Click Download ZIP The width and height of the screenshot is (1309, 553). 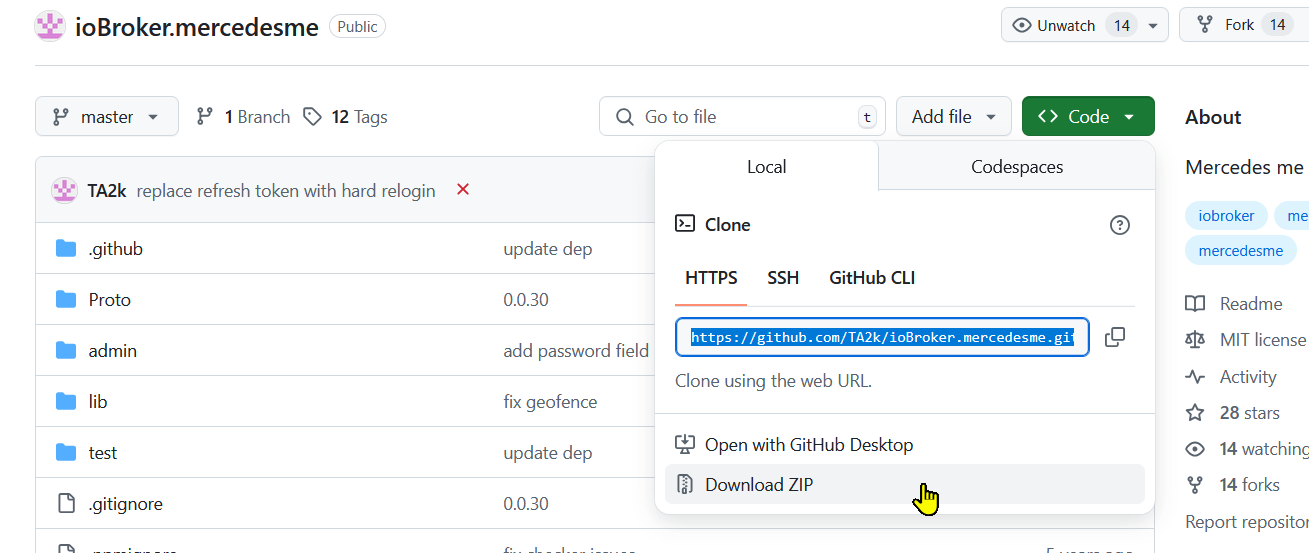759,485
